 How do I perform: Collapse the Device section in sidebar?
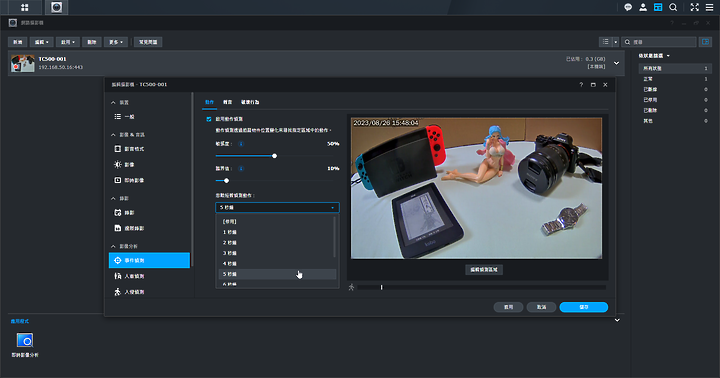[x=113, y=102]
